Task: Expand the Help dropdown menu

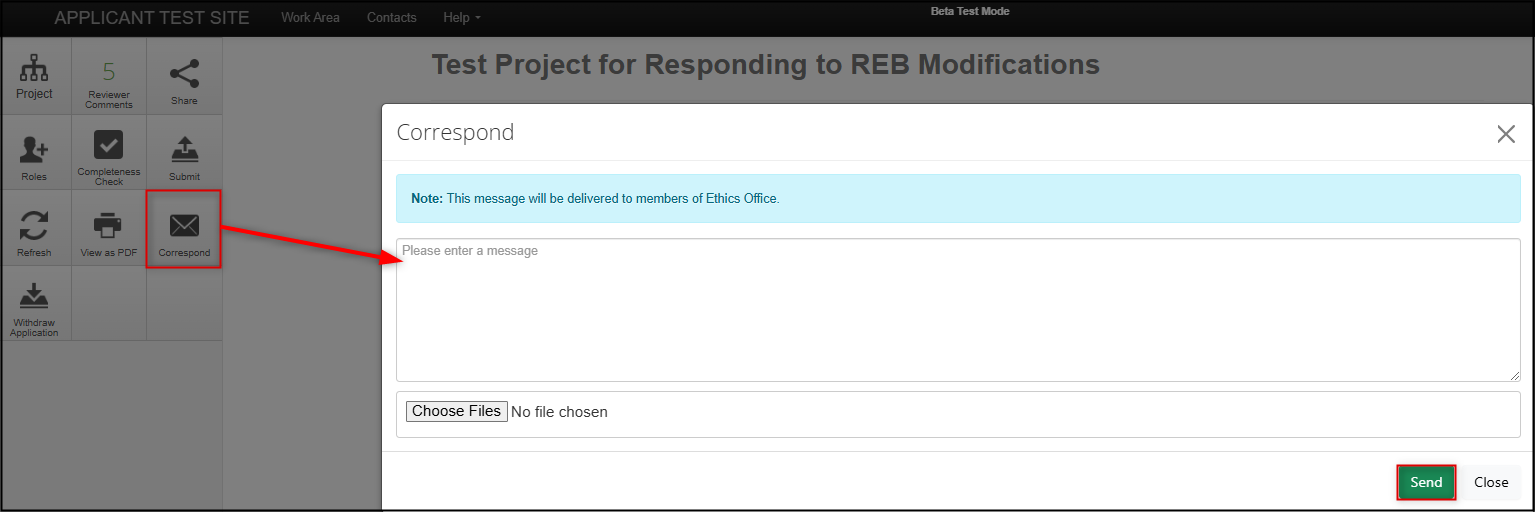Action: point(461,17)
